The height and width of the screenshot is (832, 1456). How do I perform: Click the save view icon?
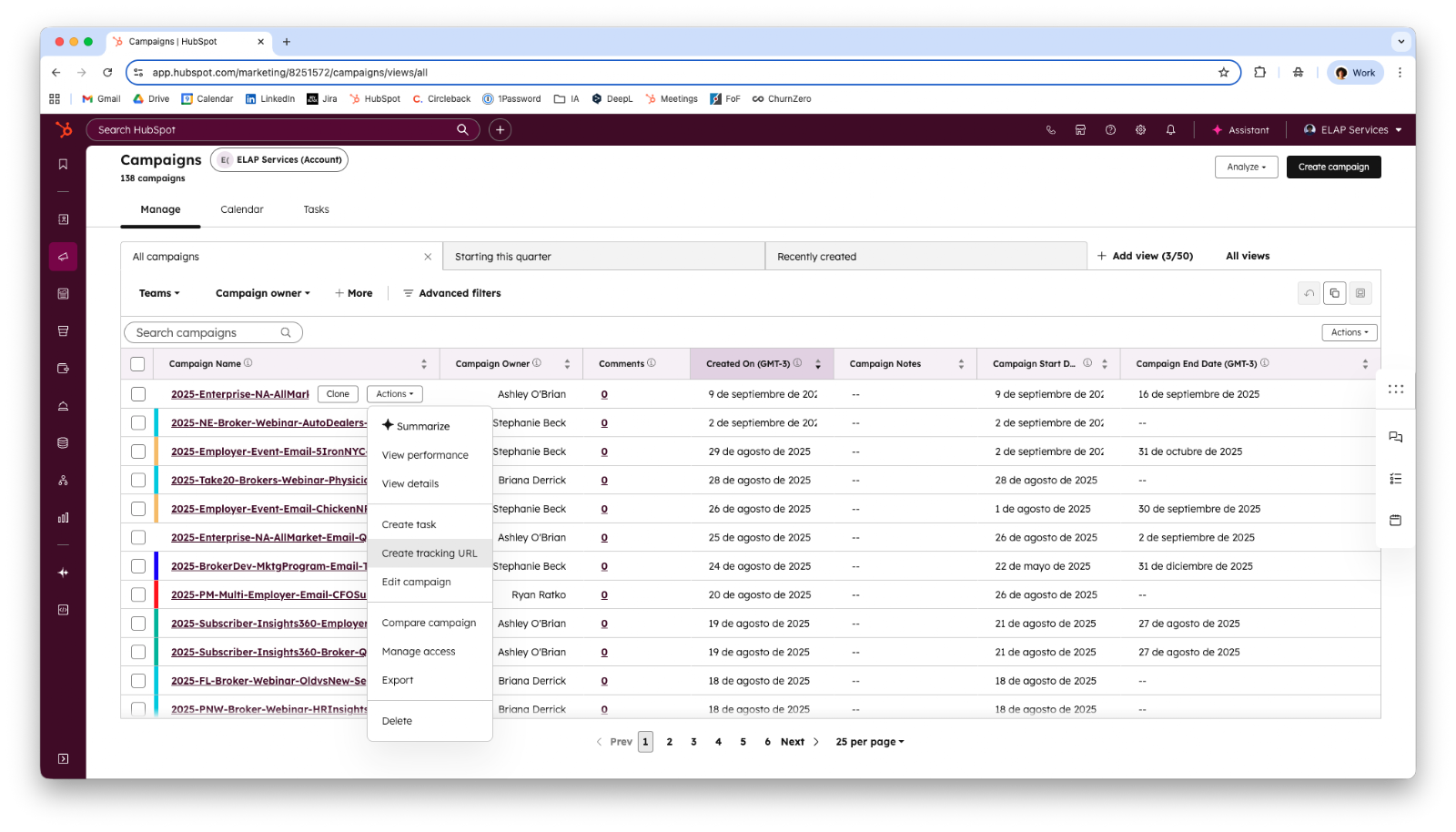(1360, 293)
